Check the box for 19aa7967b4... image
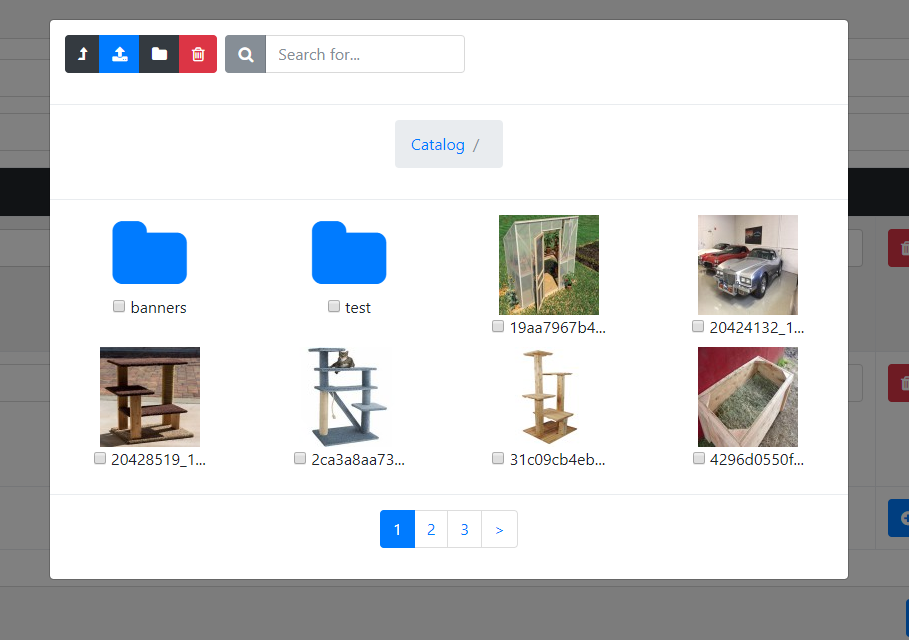 pos(498,326)
